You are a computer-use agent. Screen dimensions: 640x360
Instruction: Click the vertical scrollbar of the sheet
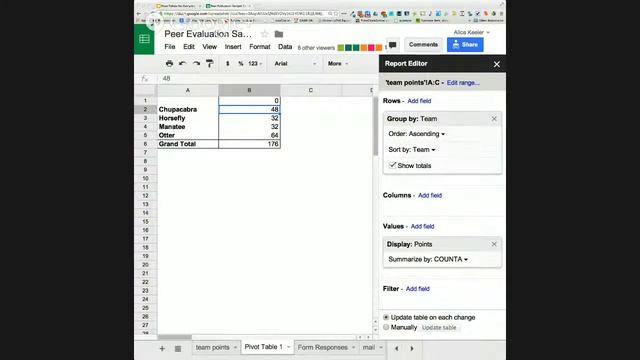point(376,127)
